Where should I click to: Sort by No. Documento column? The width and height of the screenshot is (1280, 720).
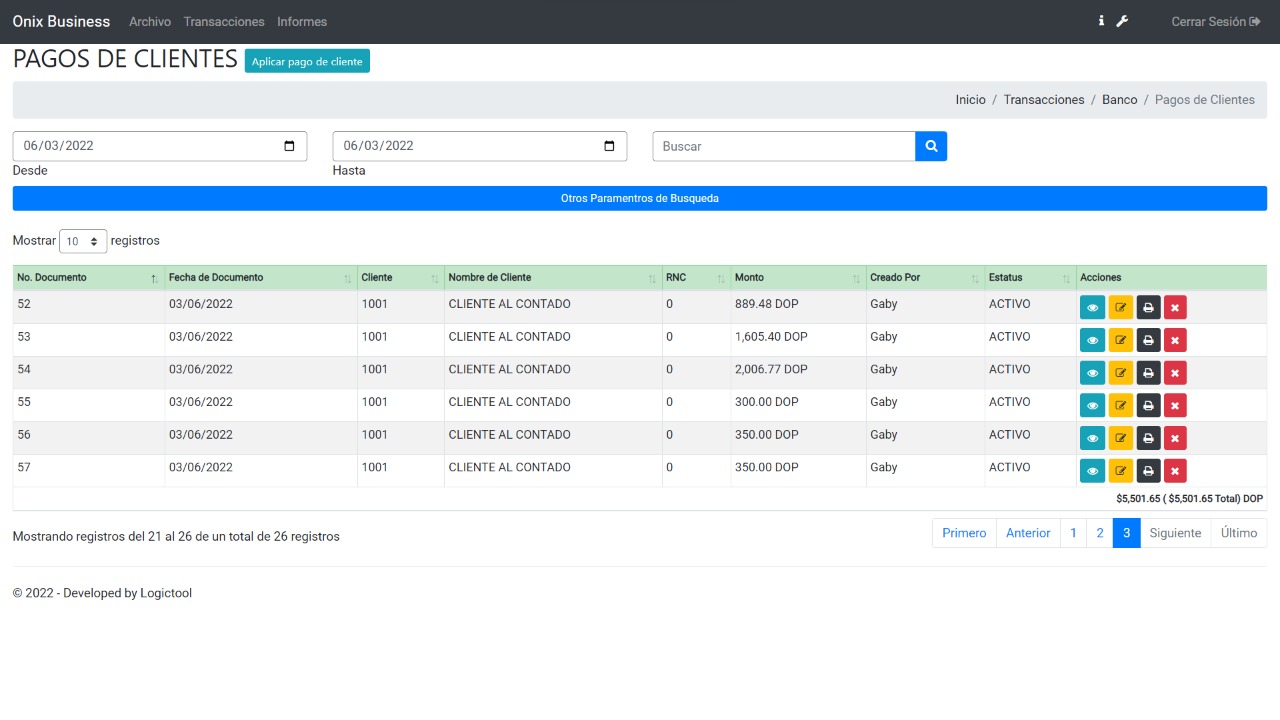point(88,277)
